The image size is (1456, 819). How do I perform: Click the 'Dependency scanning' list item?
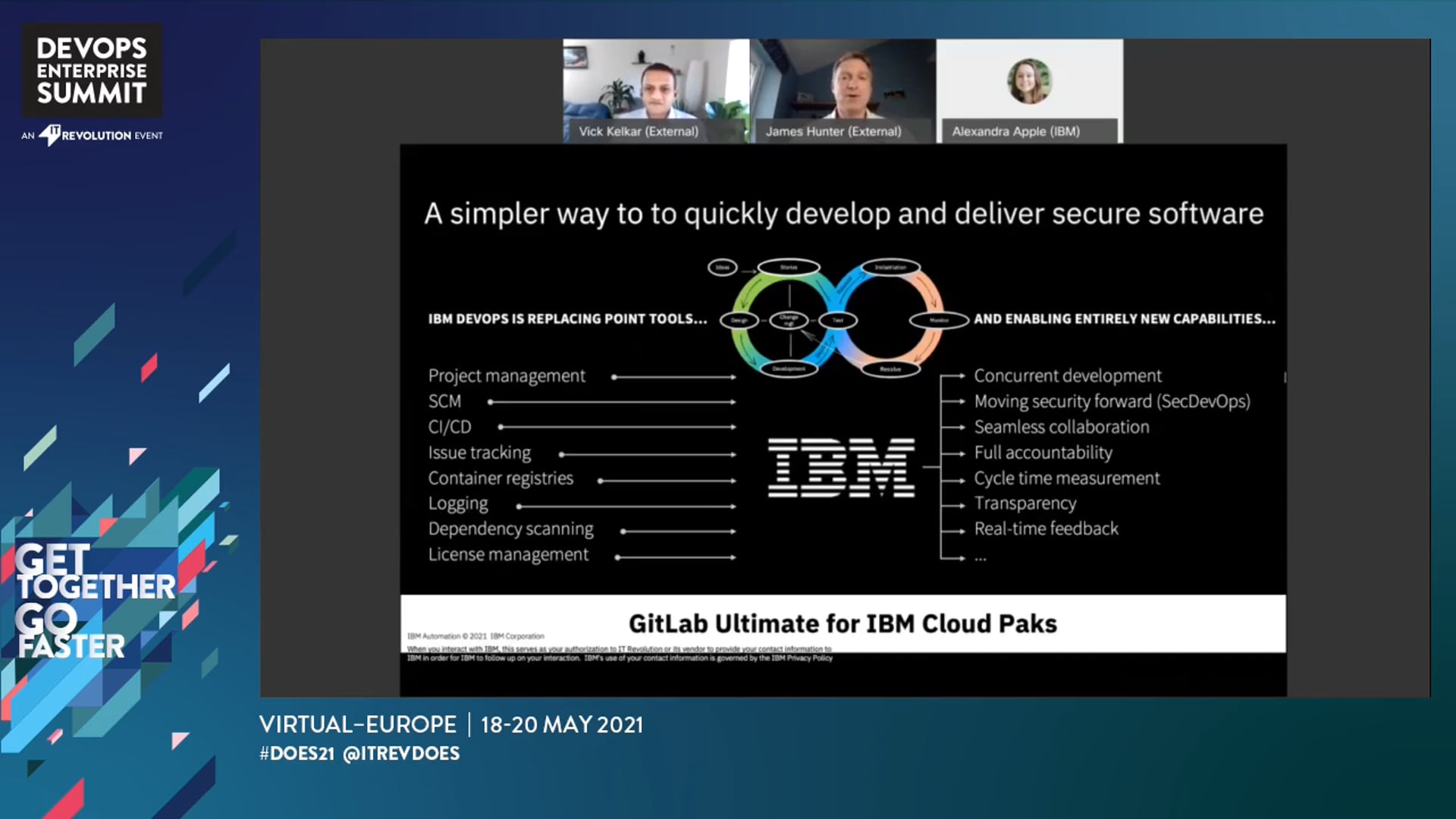511,529
